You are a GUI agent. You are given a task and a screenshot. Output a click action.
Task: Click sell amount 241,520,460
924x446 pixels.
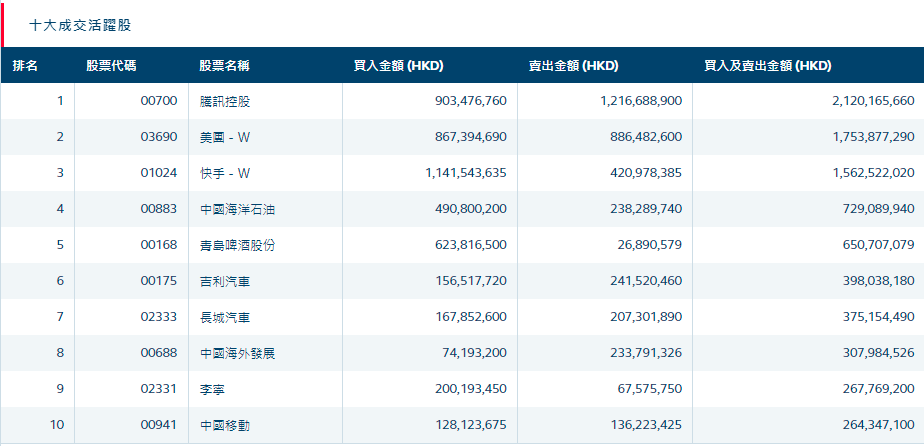(x=646, y=281)
